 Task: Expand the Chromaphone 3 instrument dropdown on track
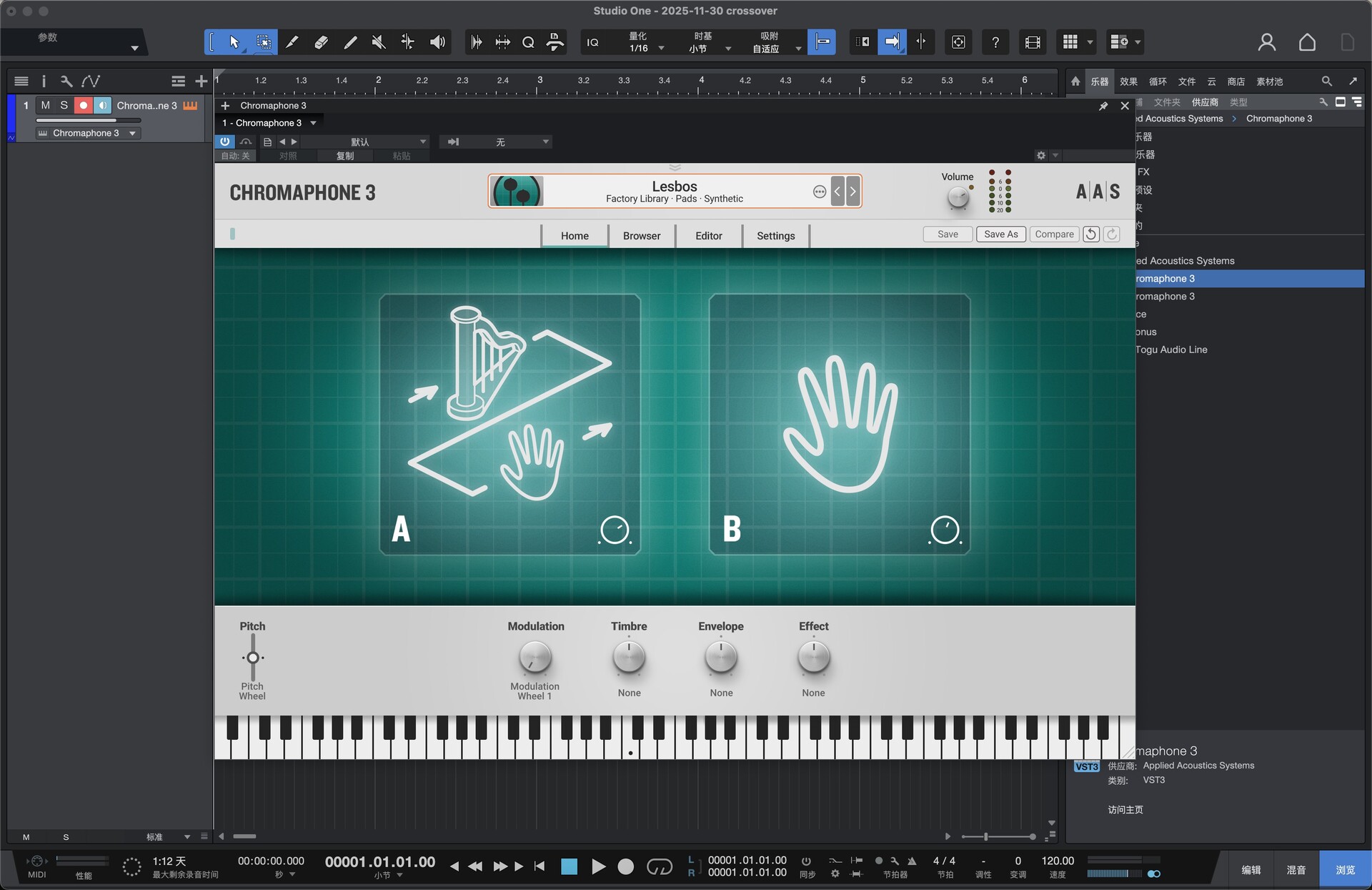click(x=132, y=133)
